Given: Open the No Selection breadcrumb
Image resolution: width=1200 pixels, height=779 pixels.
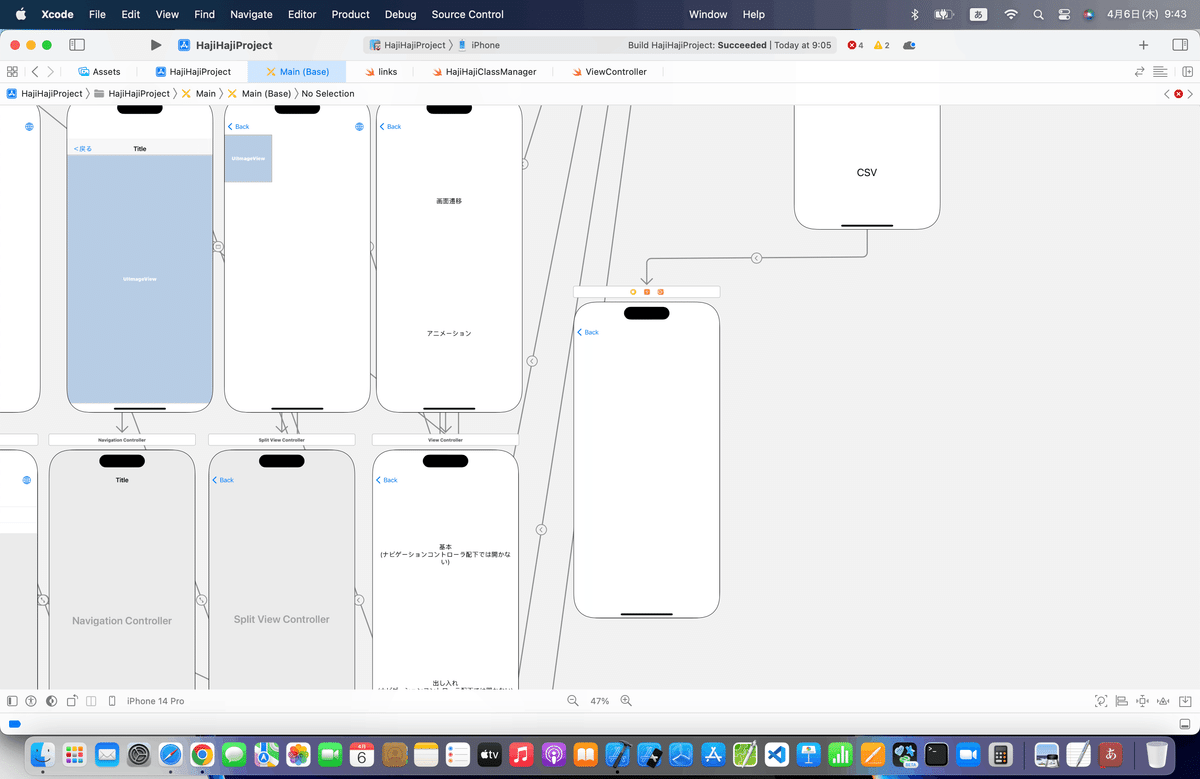Looking at the screenshot, I should (x=328, y=93).
